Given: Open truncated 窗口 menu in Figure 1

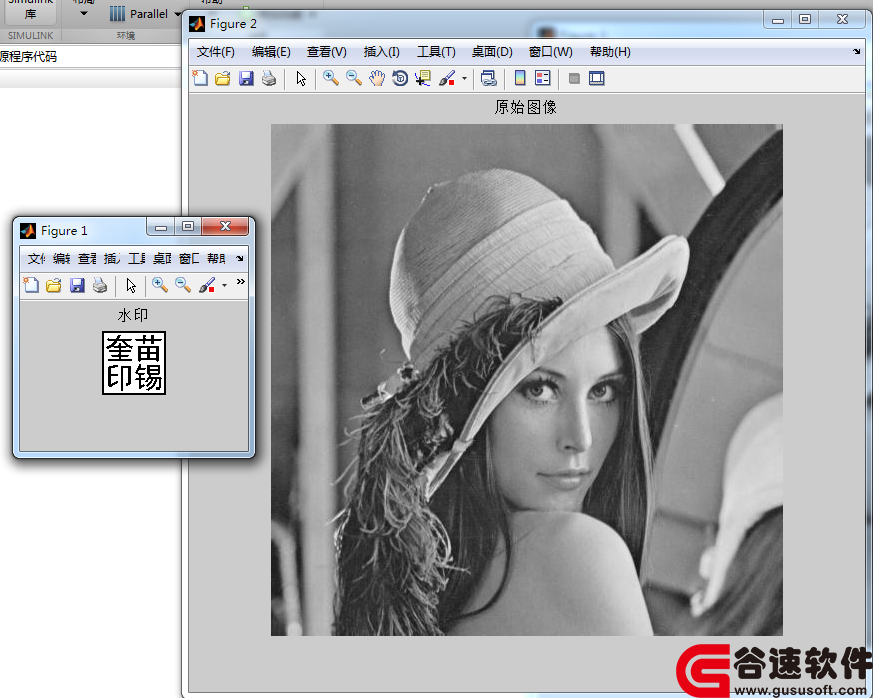Looking at the screenshot, I should click(189, 258).
